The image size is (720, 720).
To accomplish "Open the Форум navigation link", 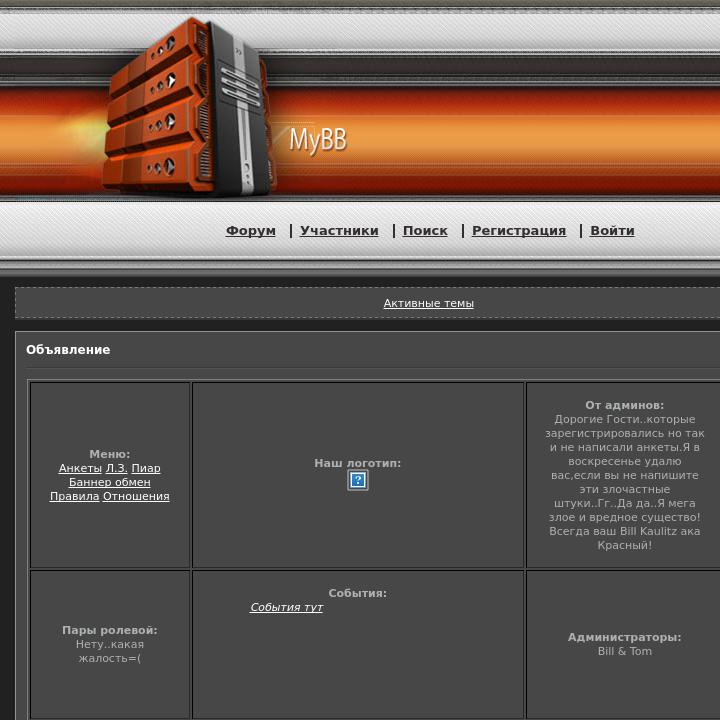I will click(251, 231).
